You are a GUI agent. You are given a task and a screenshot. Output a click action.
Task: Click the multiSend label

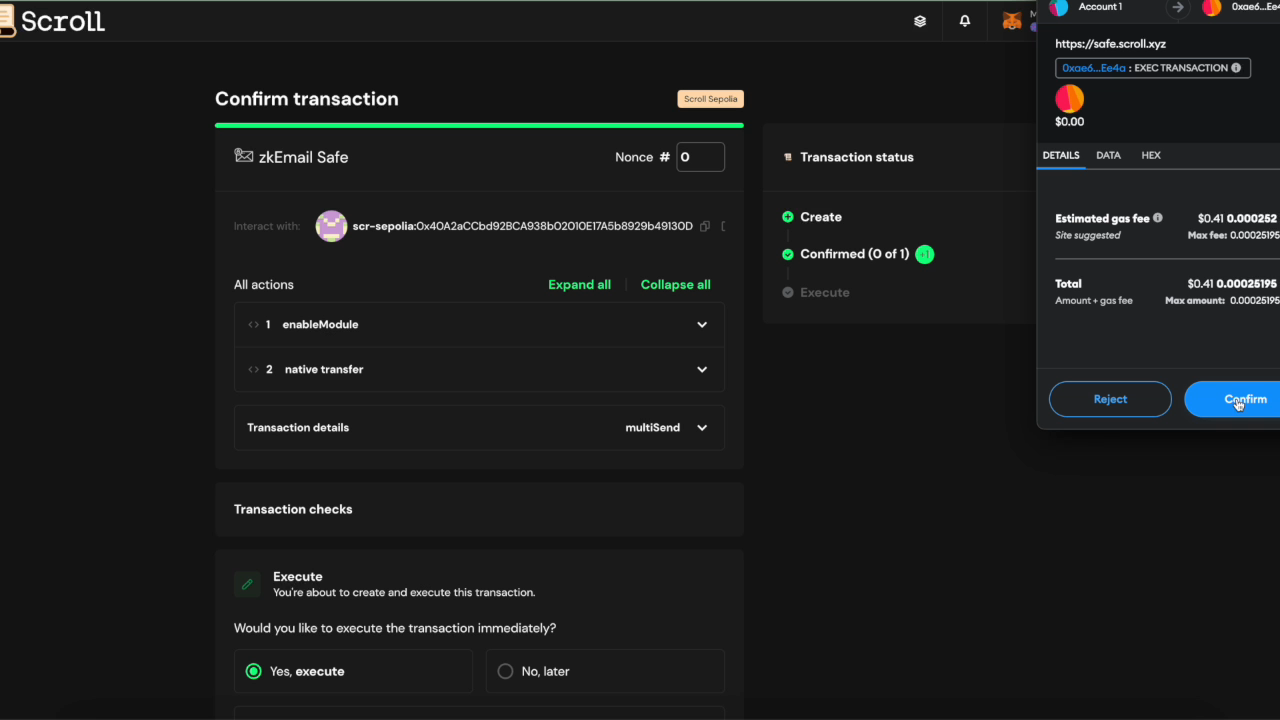tap(653, 428)
